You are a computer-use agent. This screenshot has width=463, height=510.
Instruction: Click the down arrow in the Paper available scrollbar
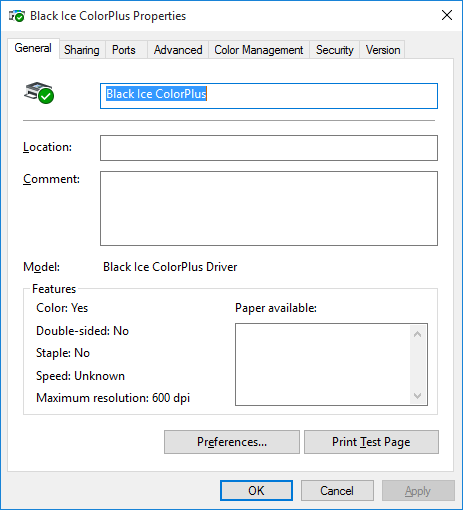point(417,396)
